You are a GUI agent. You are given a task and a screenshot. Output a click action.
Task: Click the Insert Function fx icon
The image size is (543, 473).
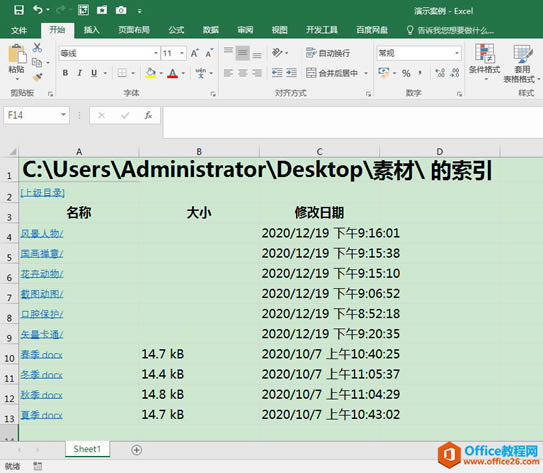pyautogui.click(x=148, y=115)
